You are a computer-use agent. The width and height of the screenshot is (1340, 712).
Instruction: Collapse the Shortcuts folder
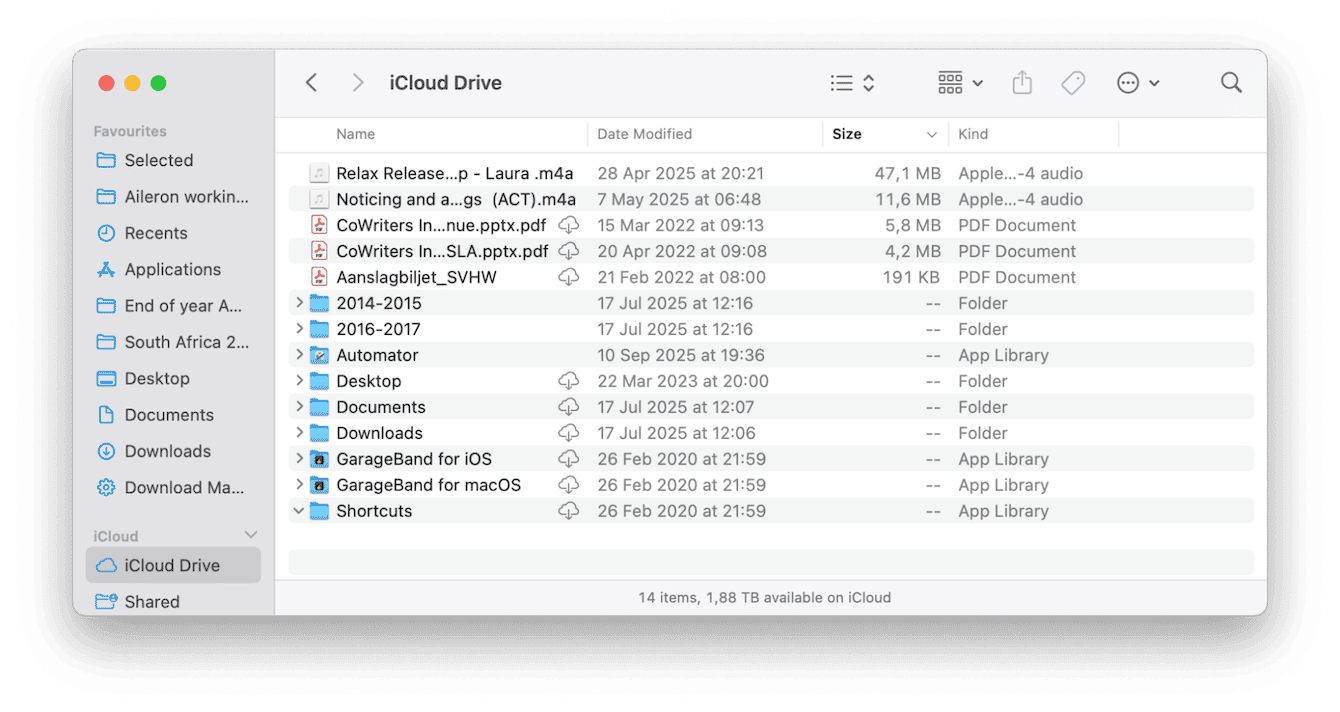click(x=298, y=511)
